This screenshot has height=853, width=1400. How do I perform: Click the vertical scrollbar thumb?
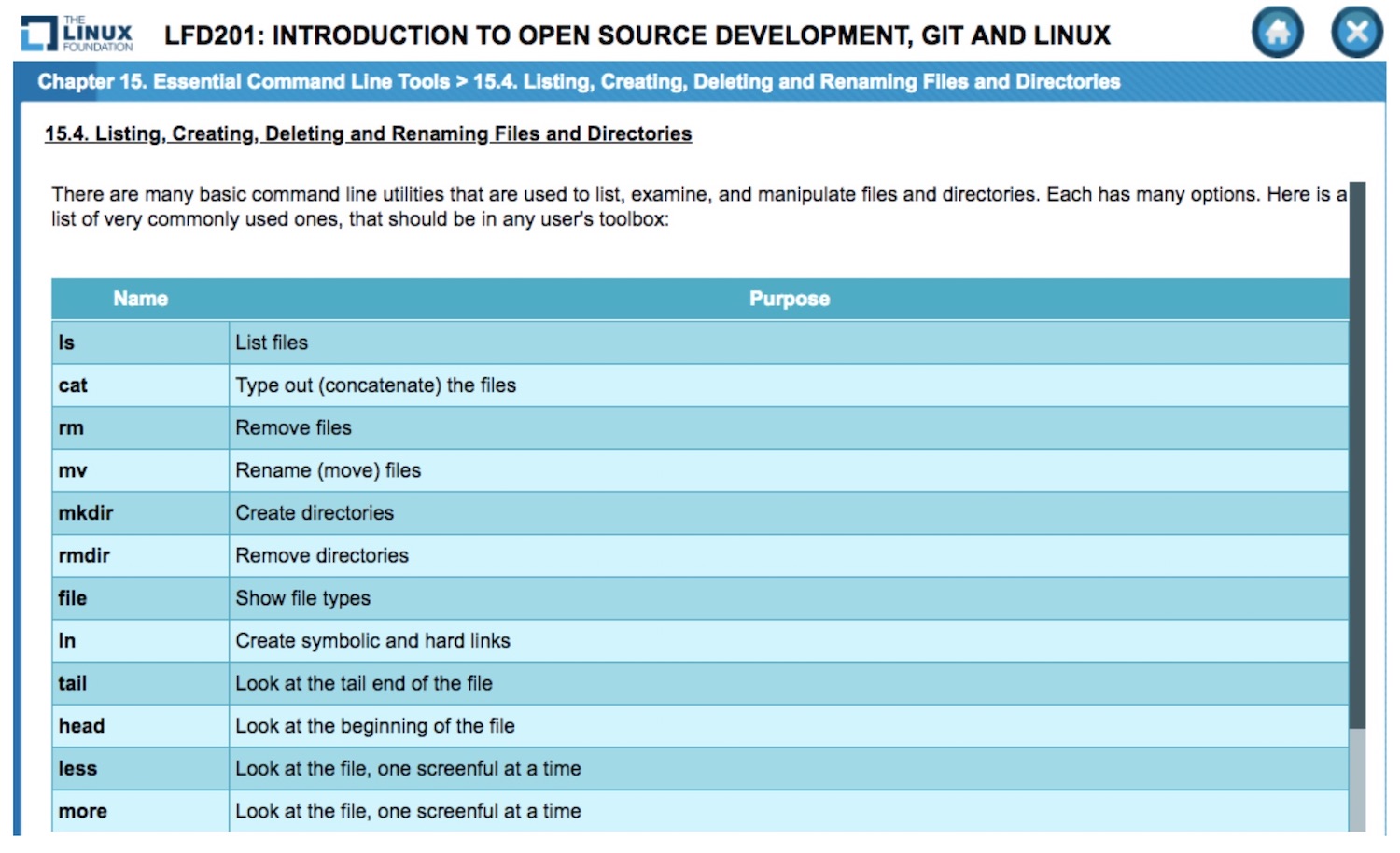tap(1357, 455)
